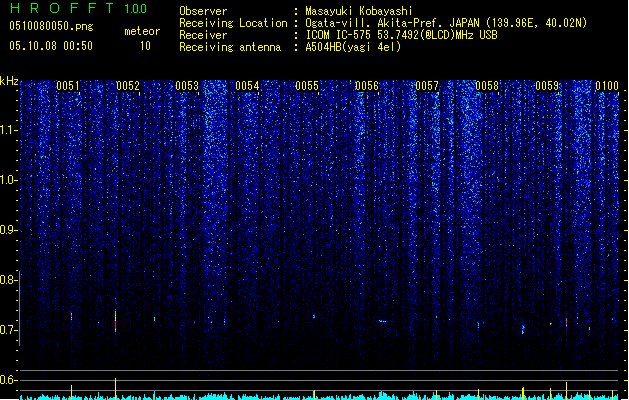Click the 1.0 kHz axis label
The width and height of the screenshot is (629, 400).
click(x=9, y=180)
